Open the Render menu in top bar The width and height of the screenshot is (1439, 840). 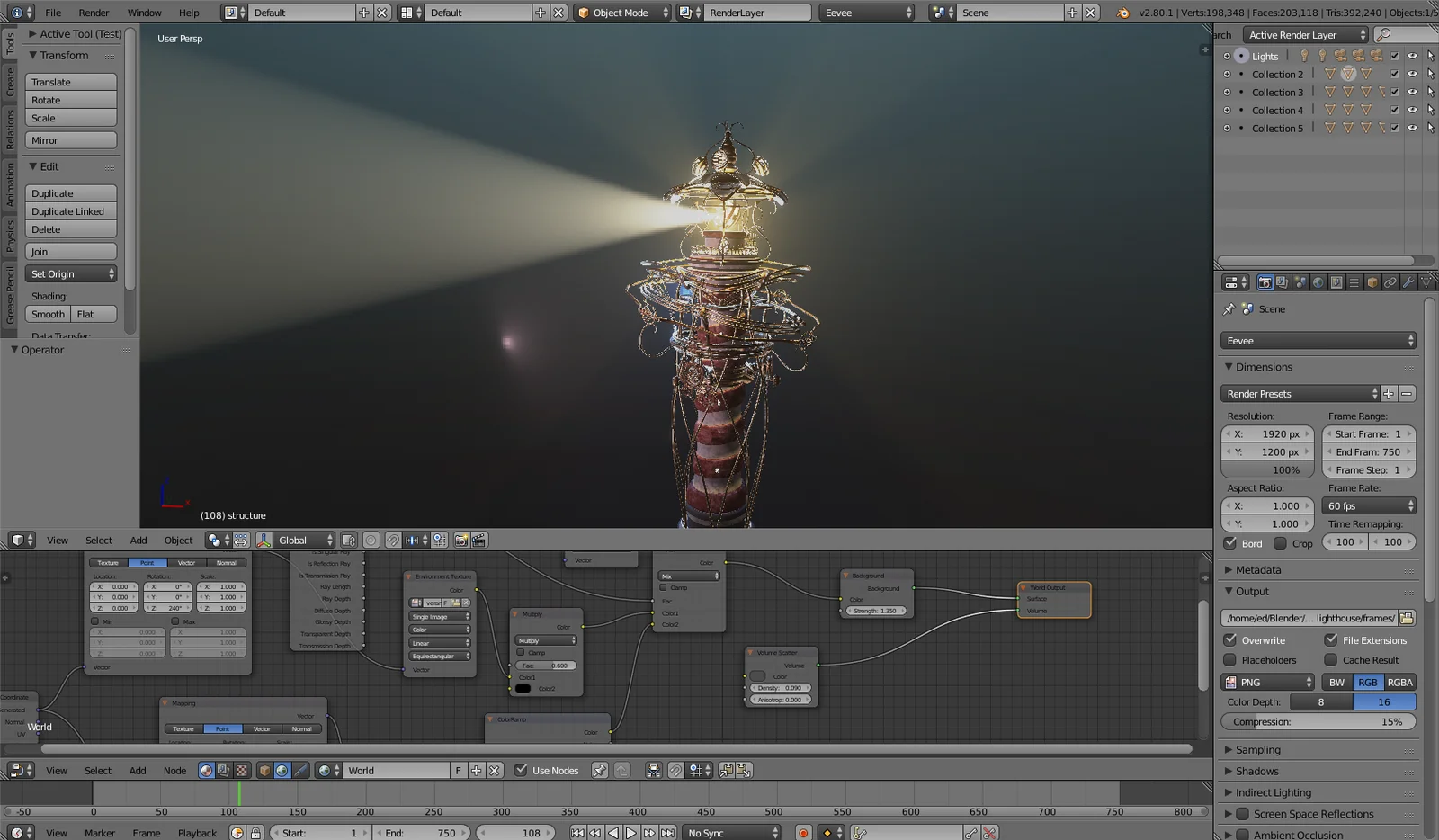[x=93, y=13]
